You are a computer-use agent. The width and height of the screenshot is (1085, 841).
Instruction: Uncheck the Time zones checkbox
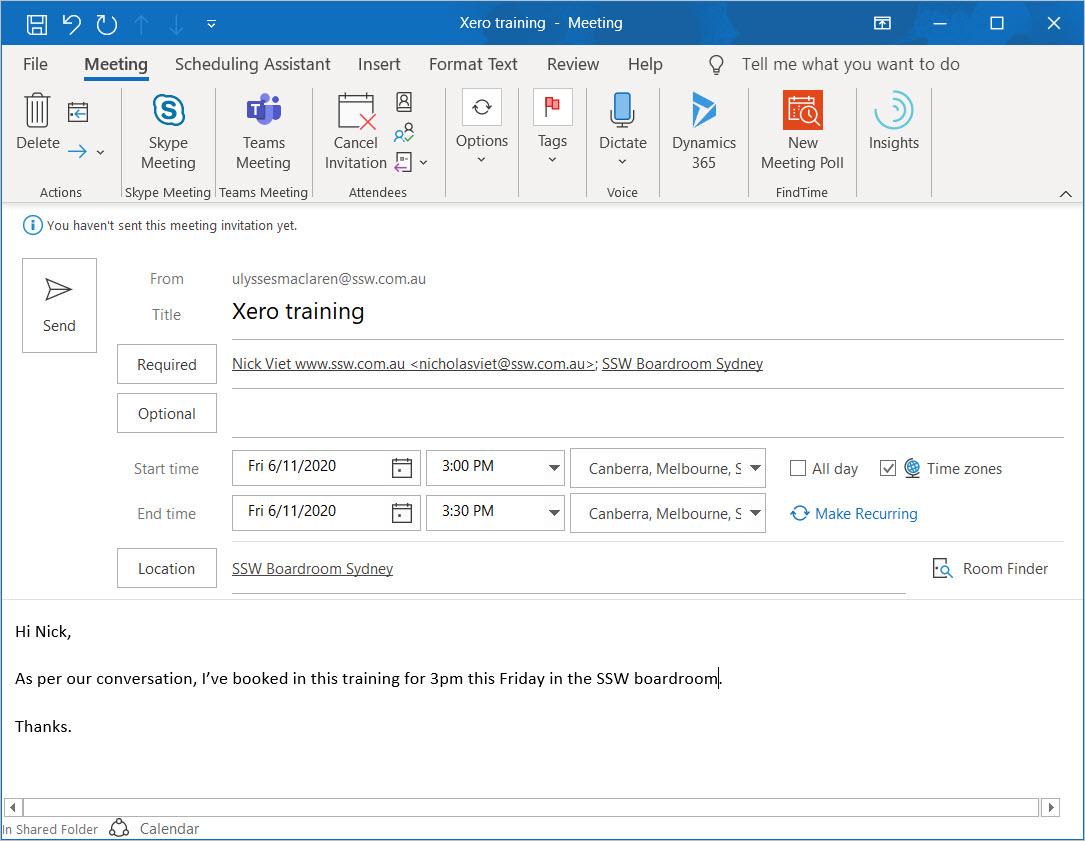tap(888, 468)
